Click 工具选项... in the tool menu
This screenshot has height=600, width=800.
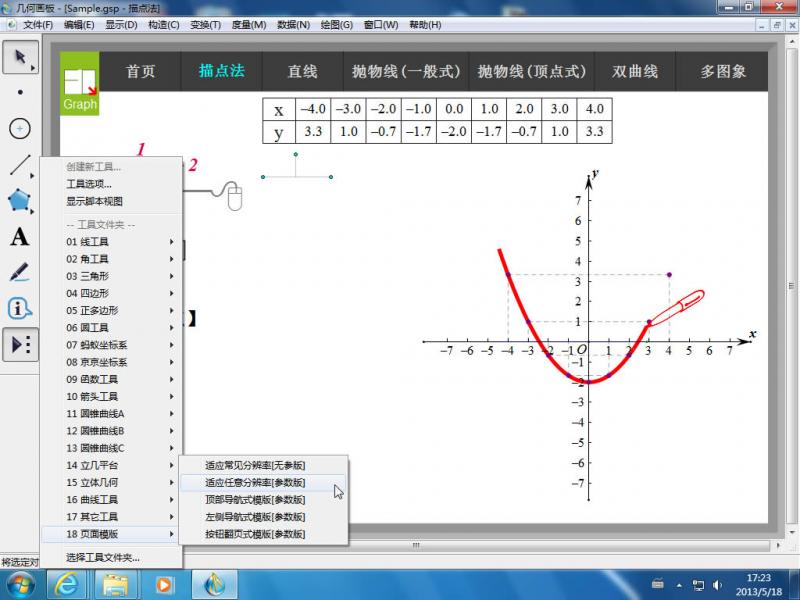(89, 184)
